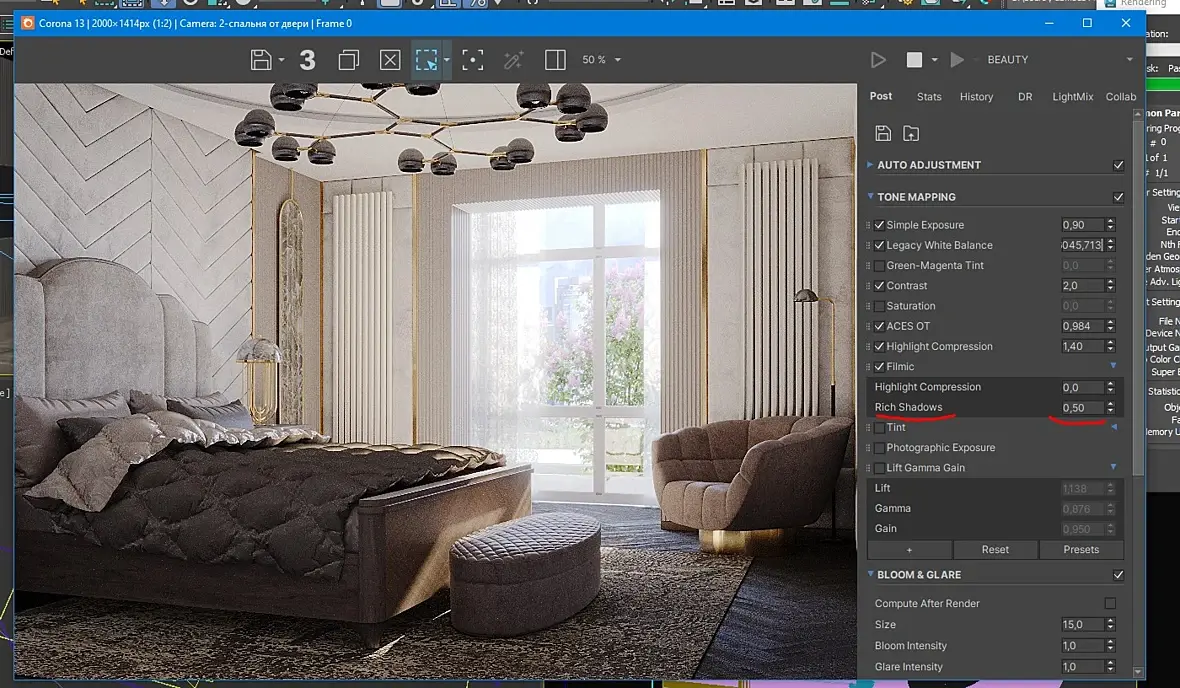Switch to the LightMix tab

coord(1072,97)
